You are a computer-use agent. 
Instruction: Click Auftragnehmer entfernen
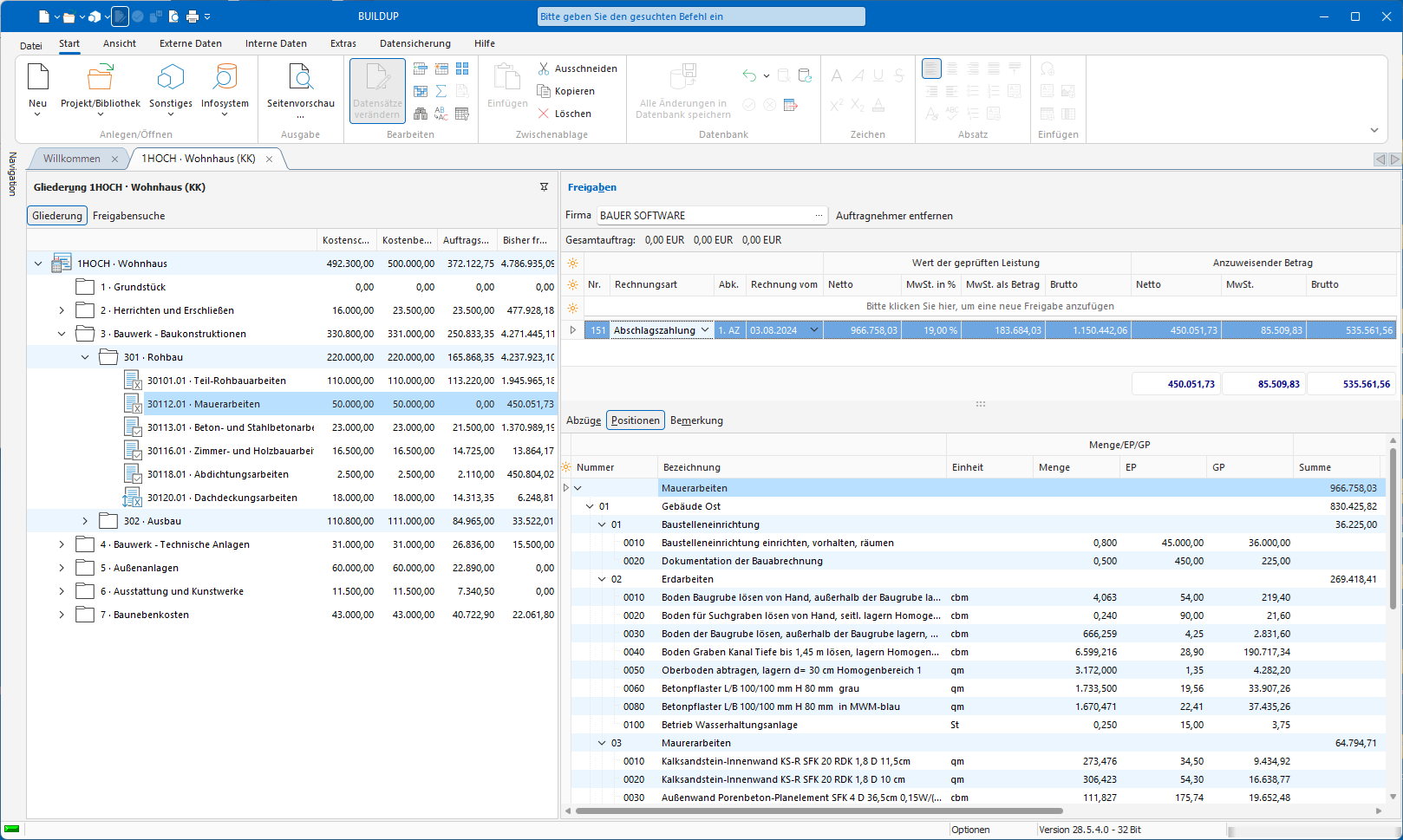894,215
